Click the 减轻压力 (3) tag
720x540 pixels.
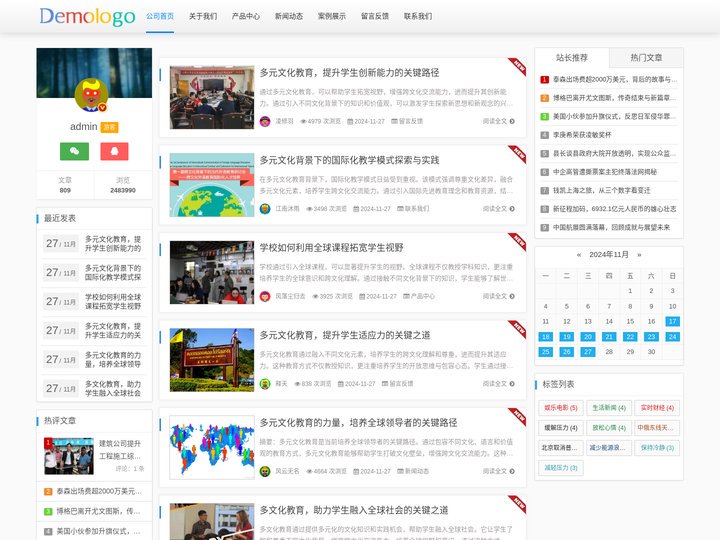pyautogui.click(x=561, y=468)
